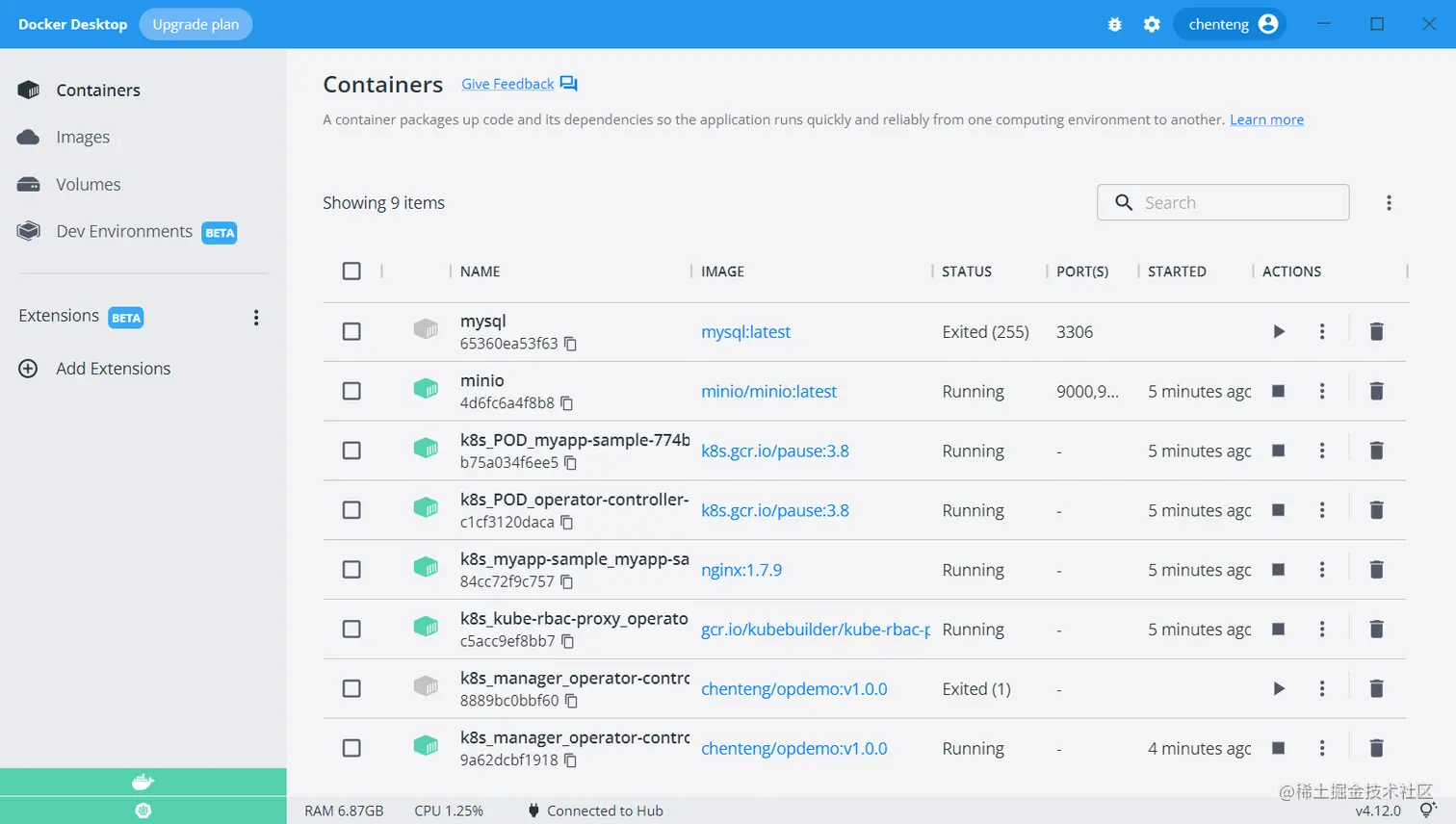Image resolution: width=1456 pixels, height=824 pixels.
Task: Open Docker settings gear
Action: (1152, 25)
